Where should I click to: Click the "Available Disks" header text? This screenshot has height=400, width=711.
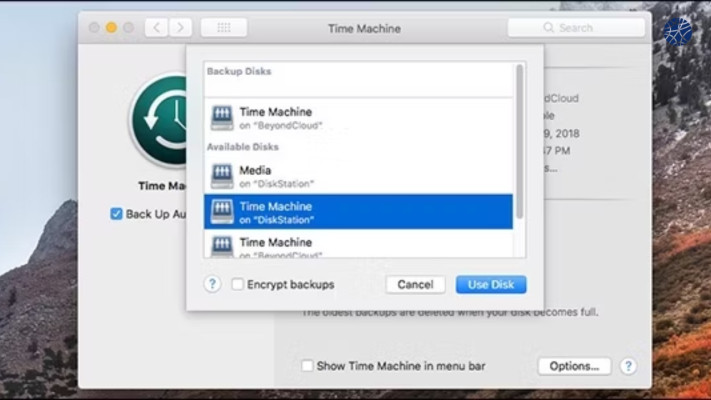pyautogui.click(x=243, y=147)
